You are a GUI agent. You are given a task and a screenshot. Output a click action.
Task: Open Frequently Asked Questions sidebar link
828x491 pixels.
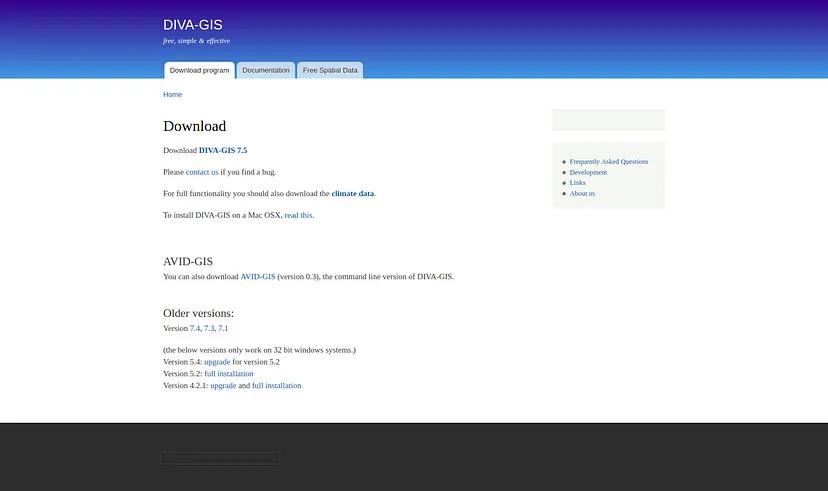pyautogui.click(x=608, y=162)
